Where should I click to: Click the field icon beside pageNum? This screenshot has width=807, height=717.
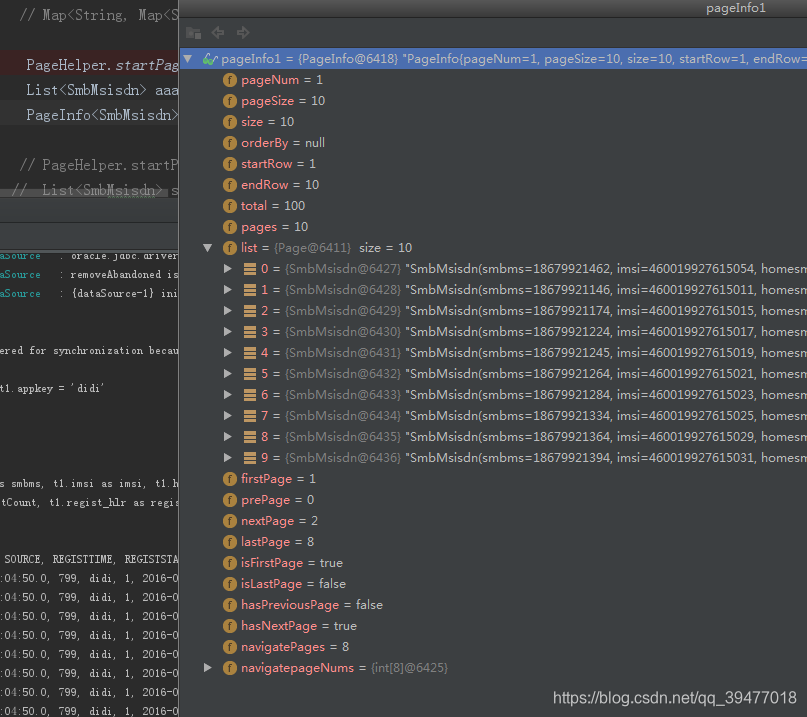(230, 80)
